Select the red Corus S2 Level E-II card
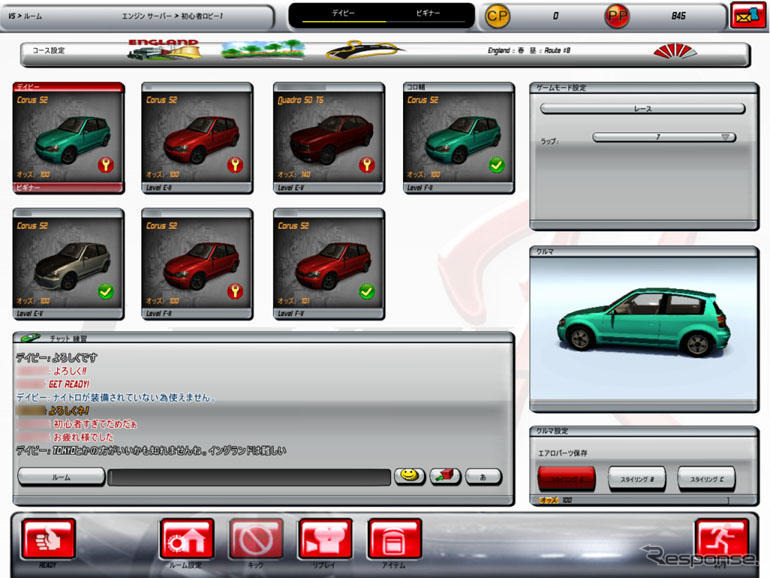 click(197, 138)
